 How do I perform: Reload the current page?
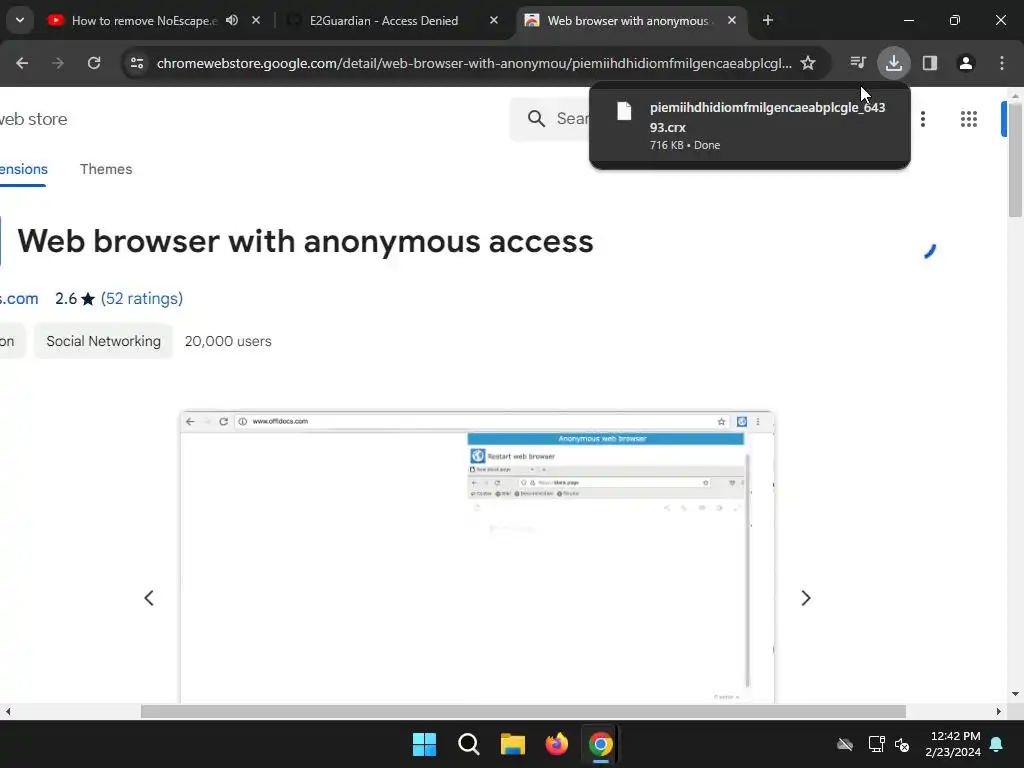pos(94,63)
